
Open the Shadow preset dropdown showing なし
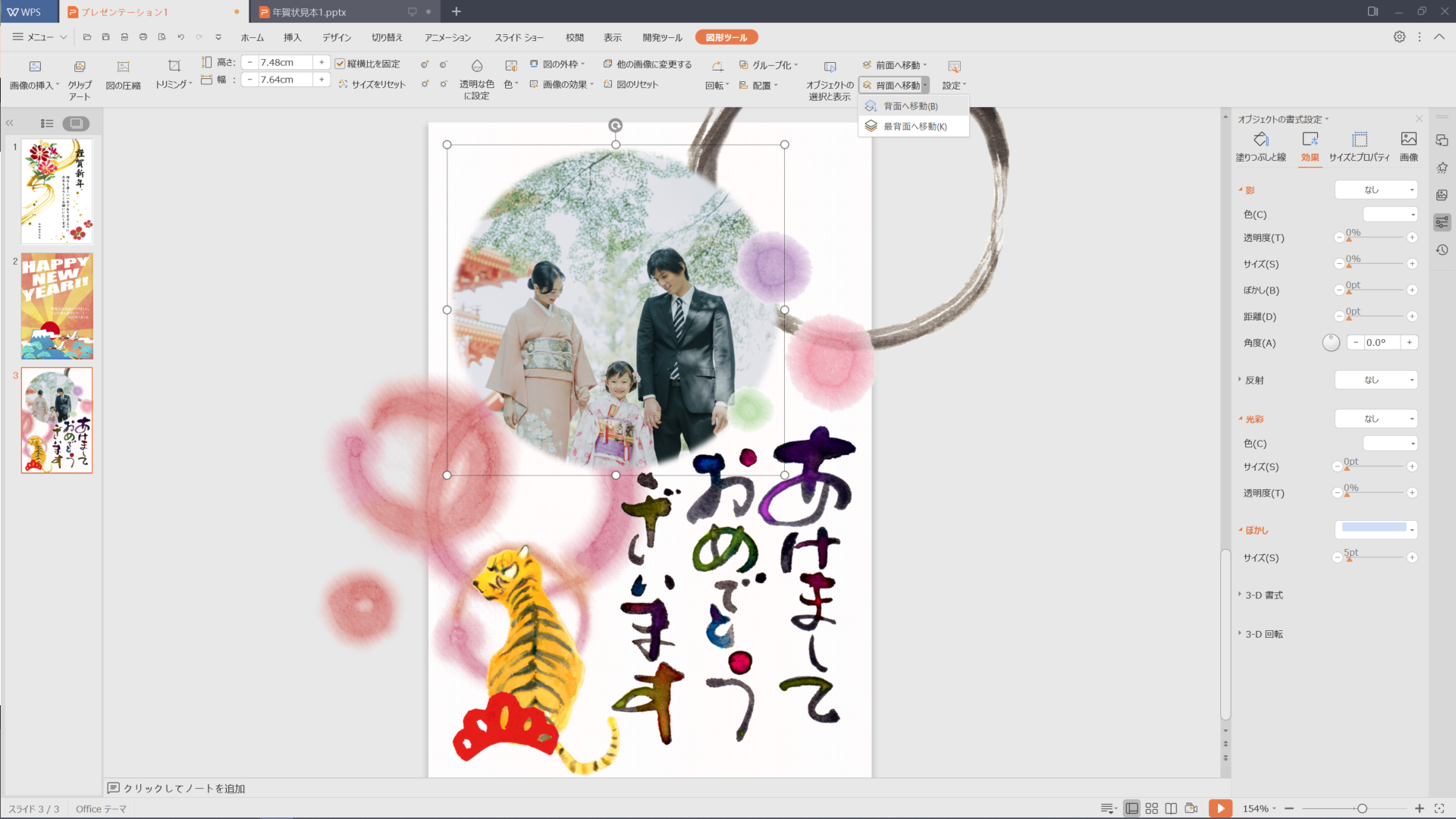(1376, 190)
